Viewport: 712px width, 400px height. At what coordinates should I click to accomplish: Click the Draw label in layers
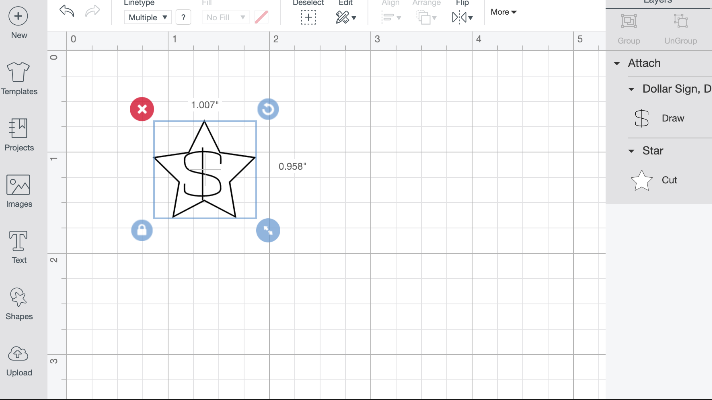pos(673,119)
